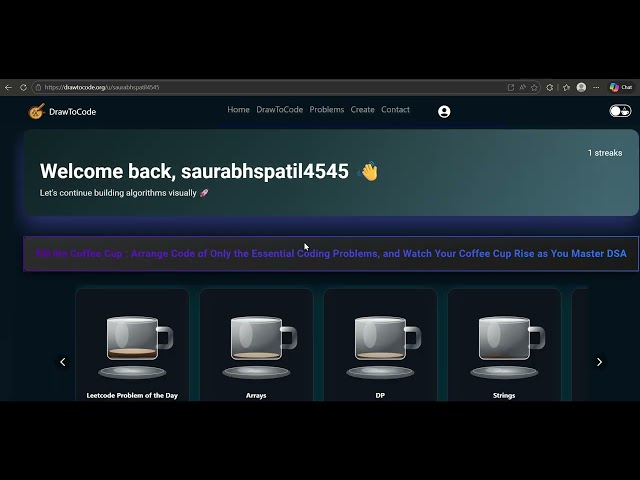Open the Copilot Chat button
The height and width of the screenshot is (480, 640).
[621, 87]
